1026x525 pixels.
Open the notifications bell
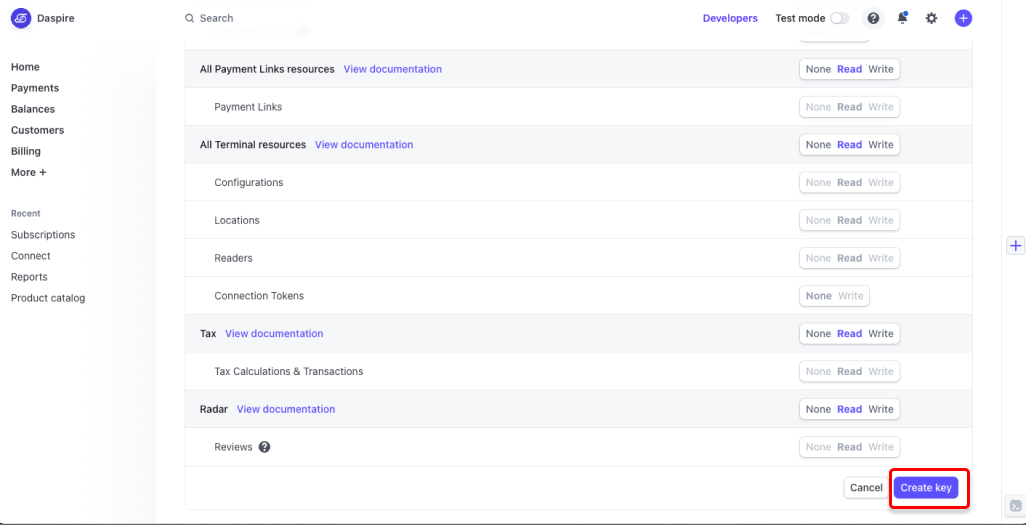902,18
